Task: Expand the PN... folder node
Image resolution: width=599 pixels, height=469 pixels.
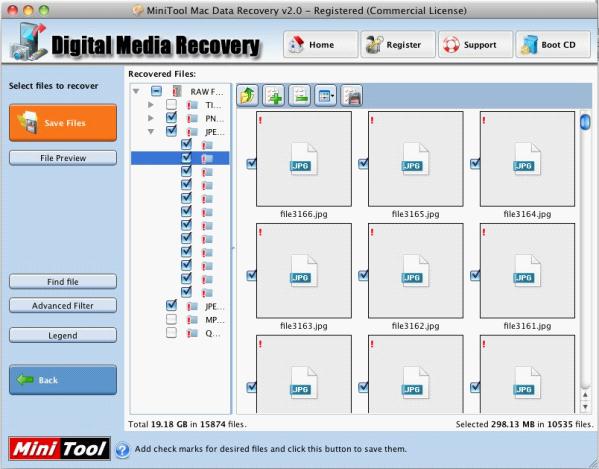Action: pos(151,118)
